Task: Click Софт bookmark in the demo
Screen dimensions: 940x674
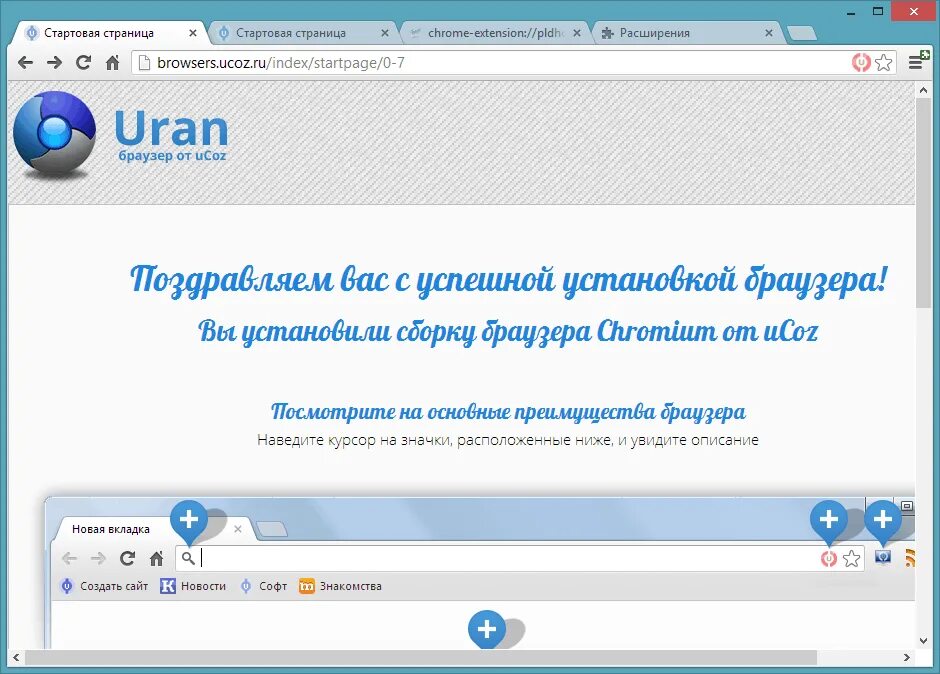Action: tap(264, 586)
